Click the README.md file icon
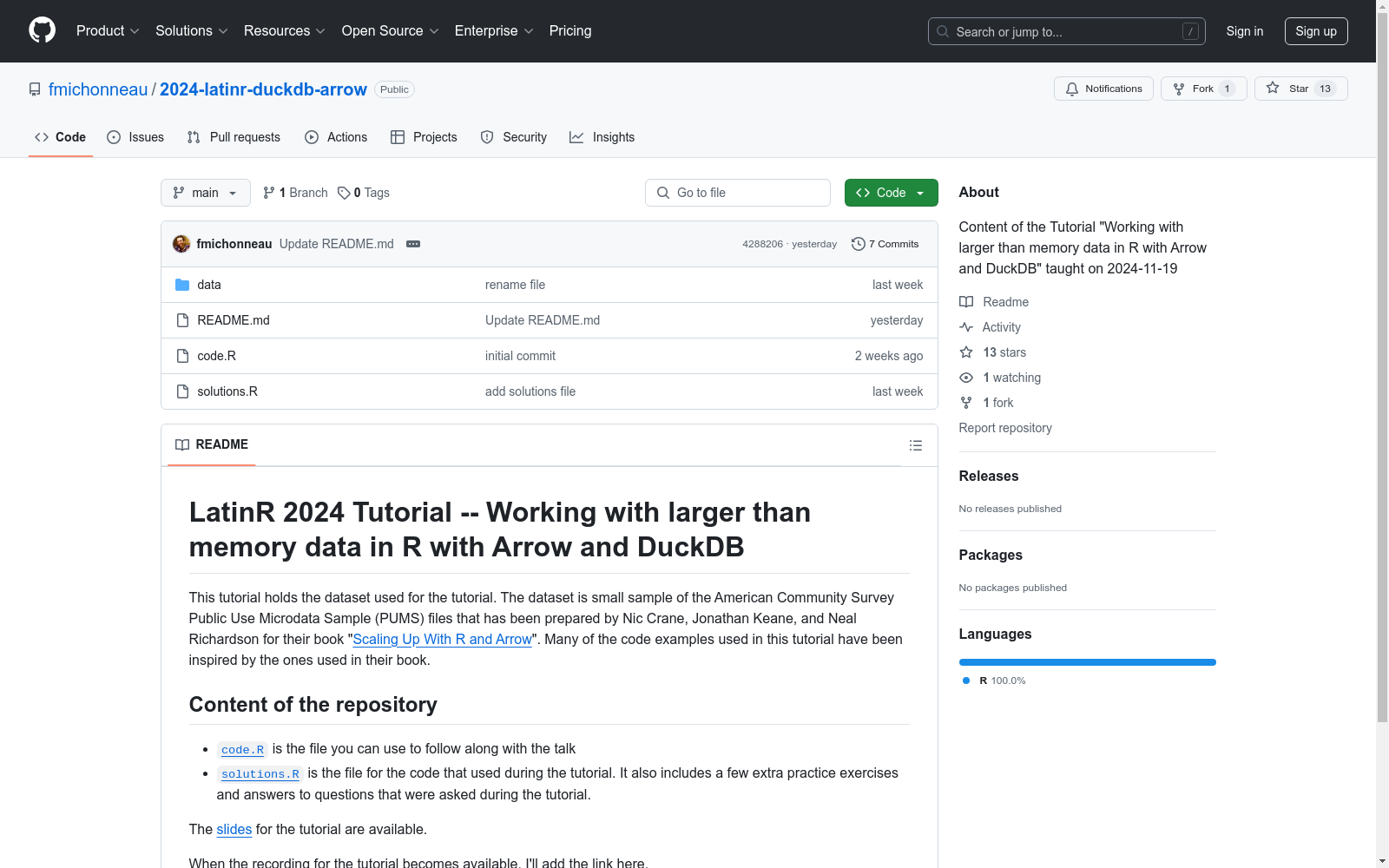1389x868 pixels. pyautogui.click(x=182, y=320)
